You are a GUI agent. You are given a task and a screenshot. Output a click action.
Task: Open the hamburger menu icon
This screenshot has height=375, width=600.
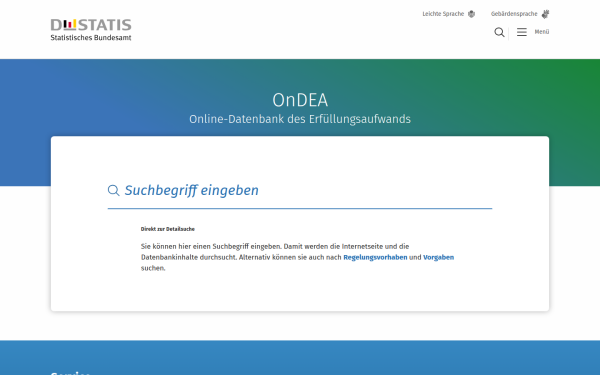tap(522, 32)
